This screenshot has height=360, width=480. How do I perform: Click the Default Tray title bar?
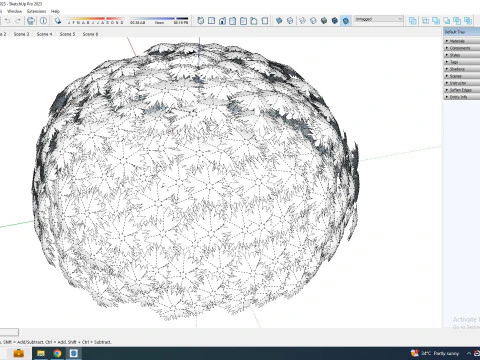pyautogui.click(x=462, y=32)
